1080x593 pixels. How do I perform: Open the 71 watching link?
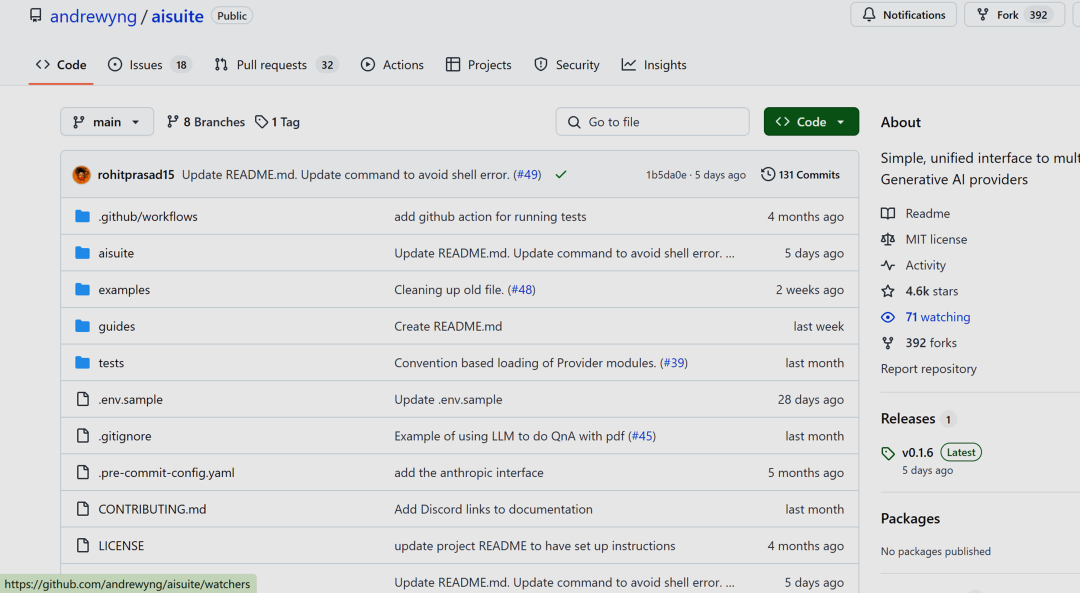tap(926, 317)
